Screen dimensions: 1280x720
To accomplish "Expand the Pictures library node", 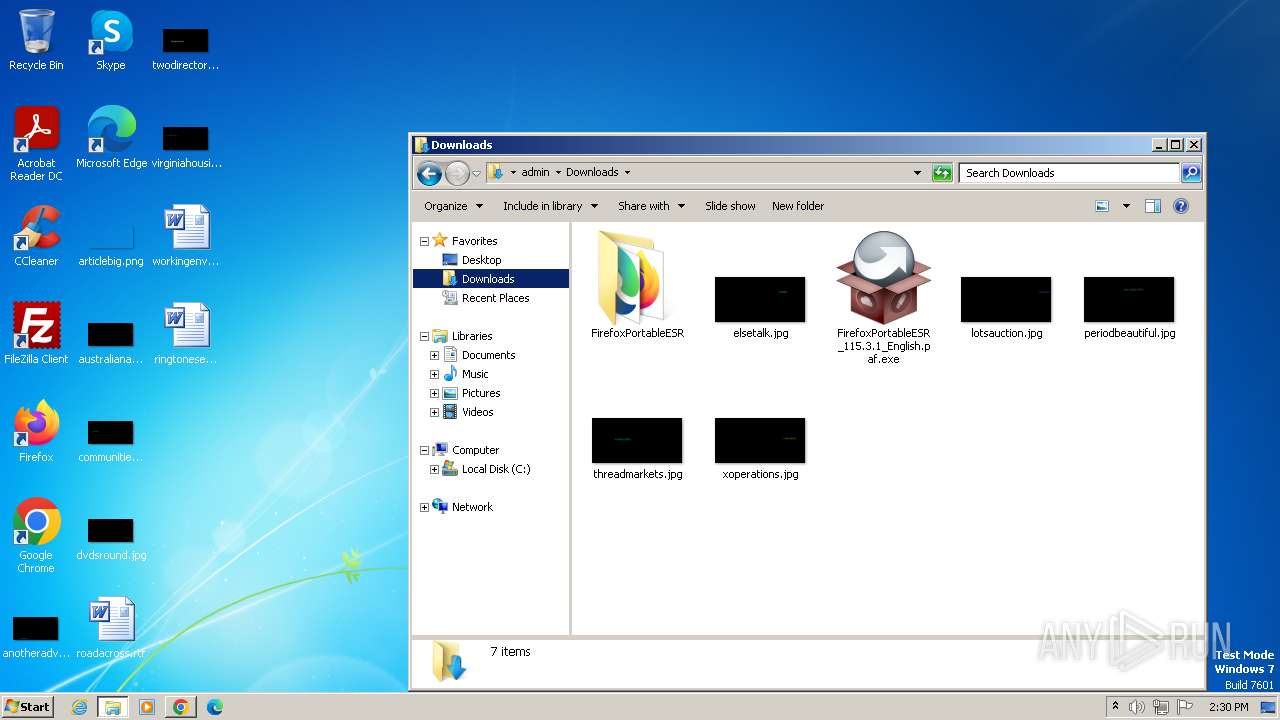I will point(434,393).
